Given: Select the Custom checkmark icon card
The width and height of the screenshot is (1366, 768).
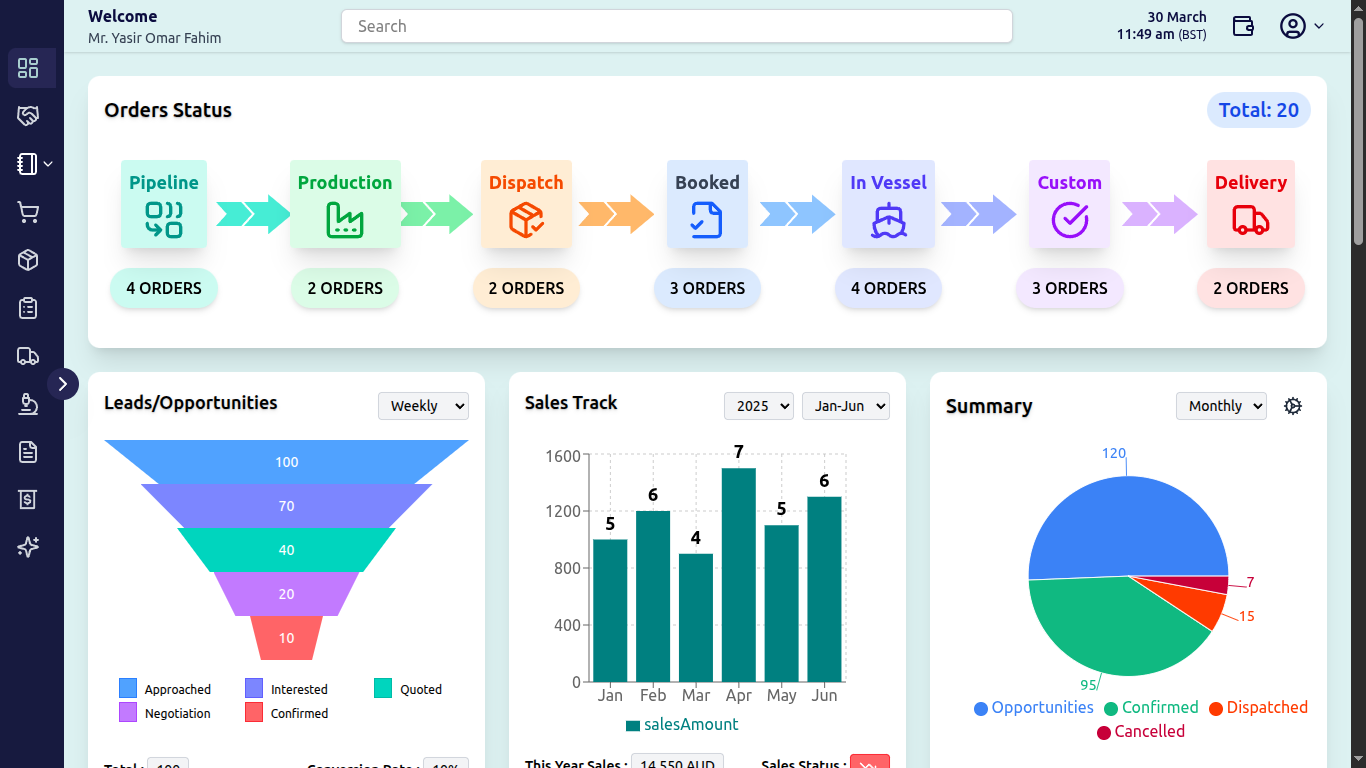Looking at the screenshot, I should [x=1069, y=204].
